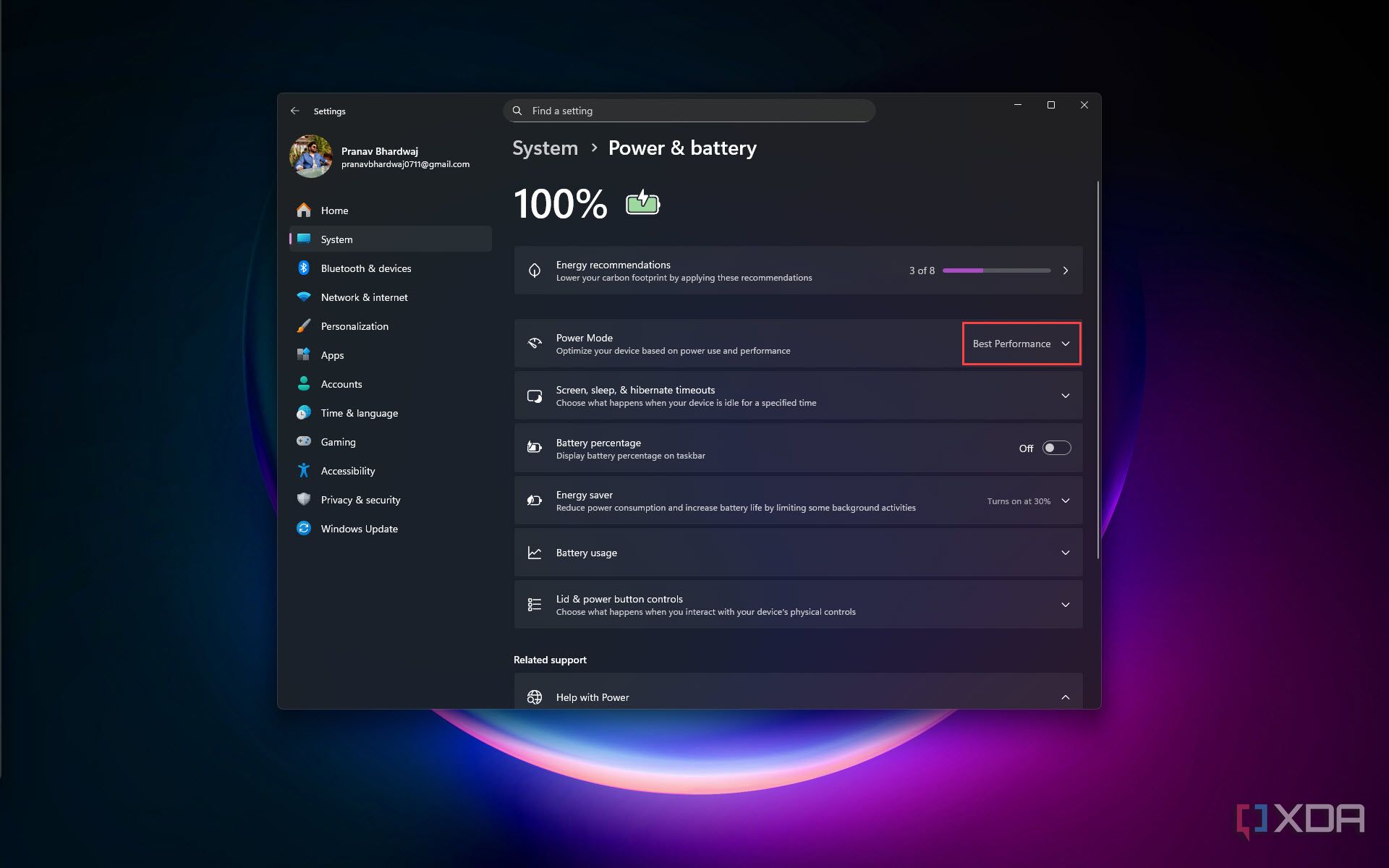Click the System breadcrumb link

[545, 148]
